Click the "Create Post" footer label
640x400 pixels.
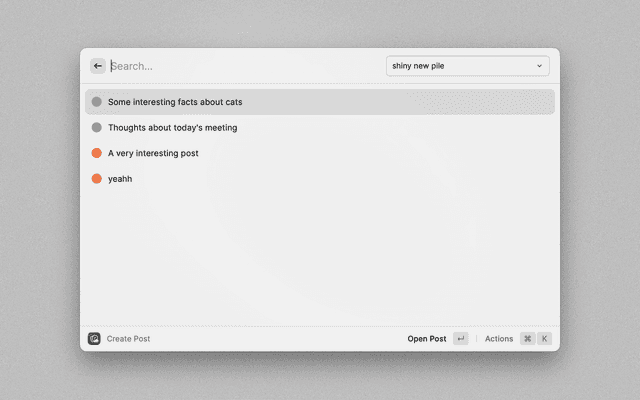point(128,339)
